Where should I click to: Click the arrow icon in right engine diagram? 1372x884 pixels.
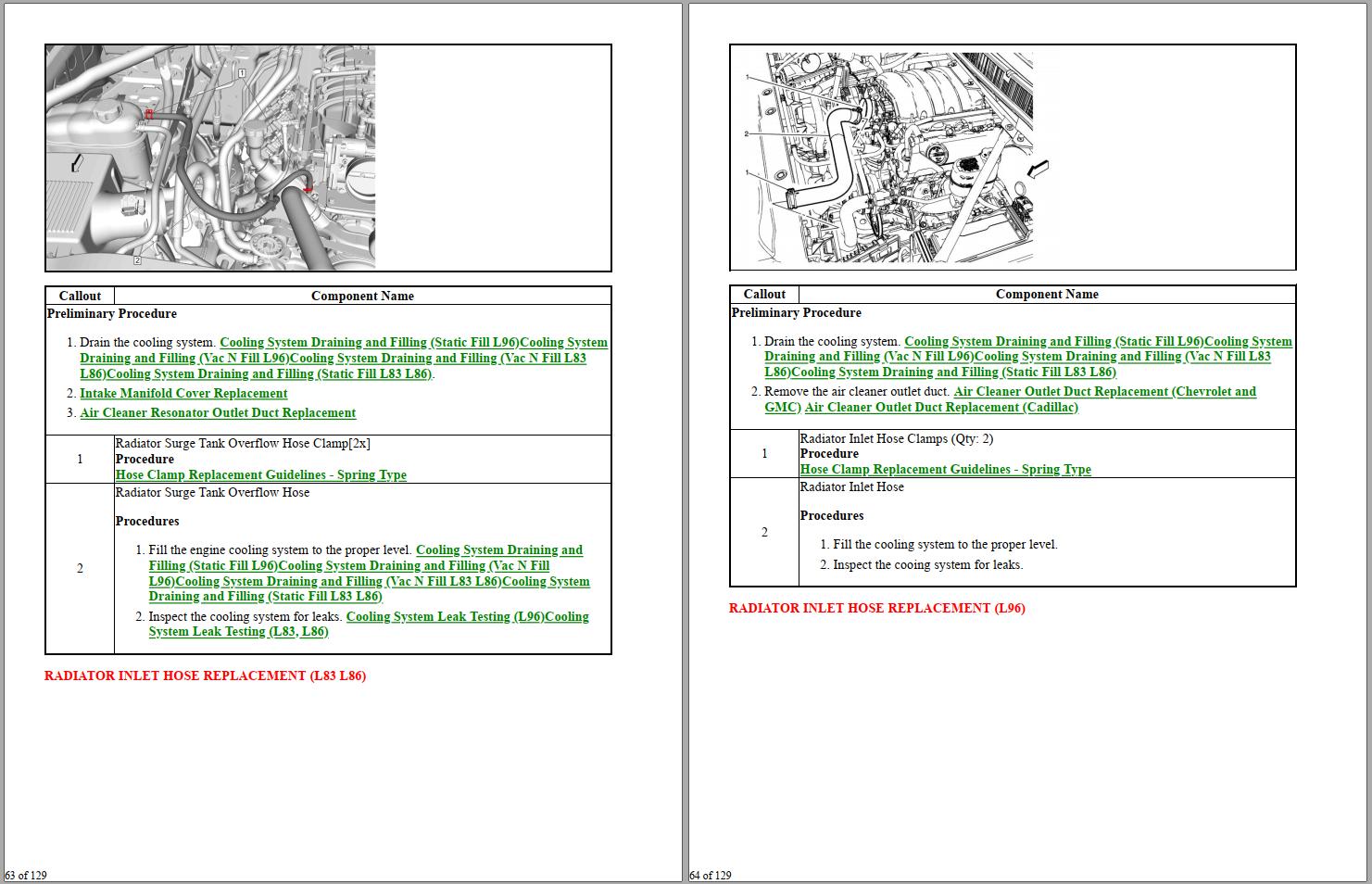click(x=1038, y=169)
